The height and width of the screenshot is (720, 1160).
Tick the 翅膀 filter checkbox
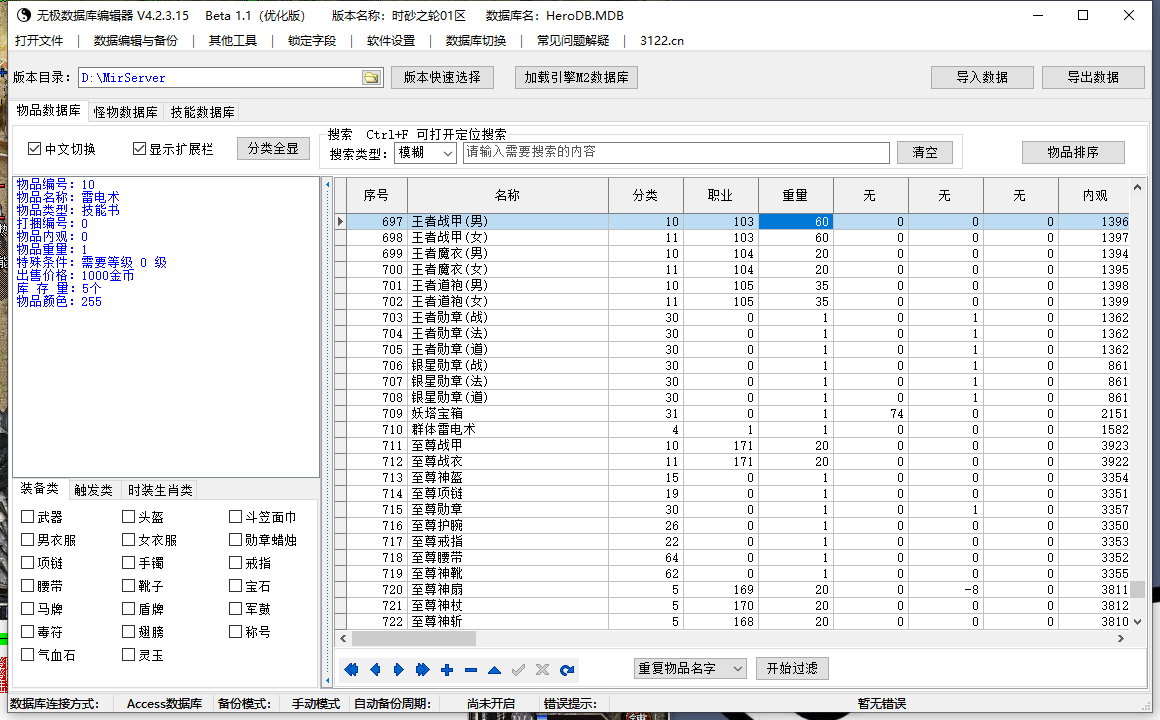129,631
